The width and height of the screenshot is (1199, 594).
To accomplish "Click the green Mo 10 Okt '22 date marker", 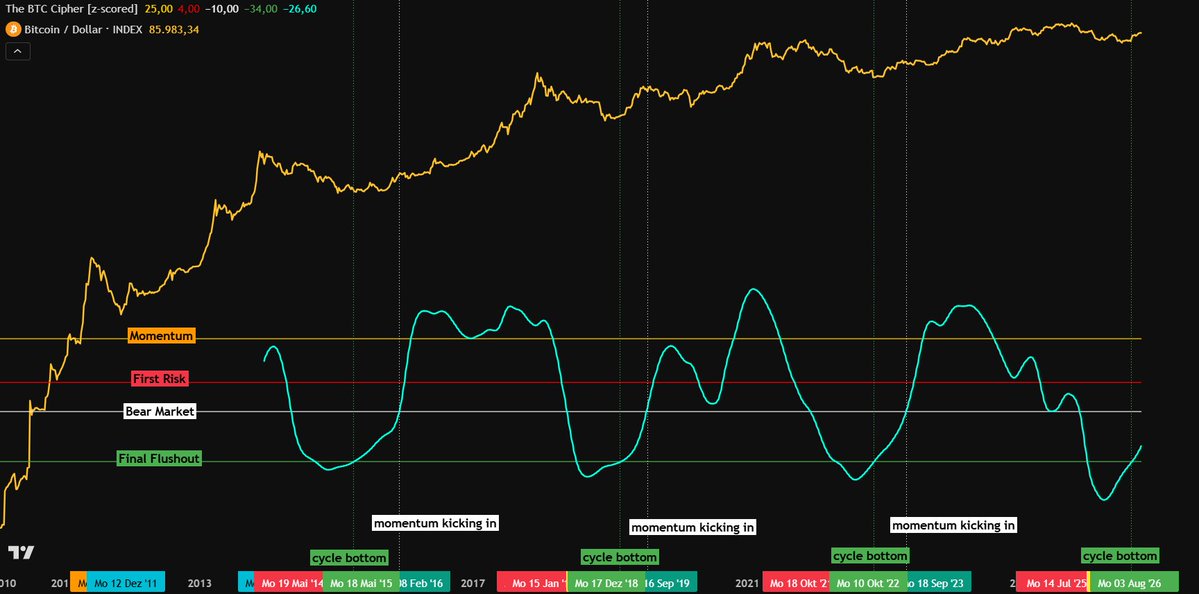I will (868, 583).
